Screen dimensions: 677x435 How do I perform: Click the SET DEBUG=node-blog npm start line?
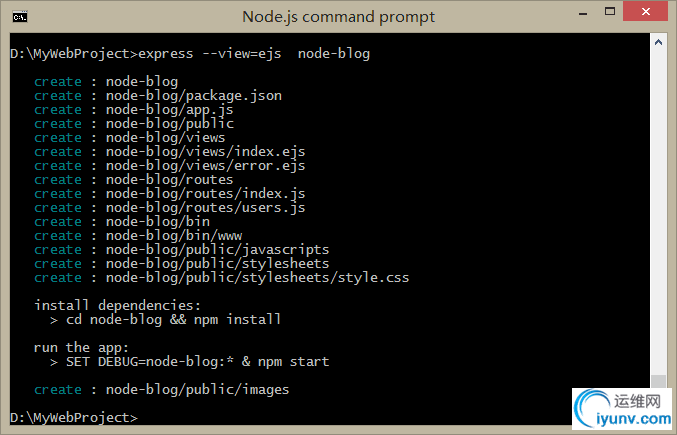pos(190,362)
